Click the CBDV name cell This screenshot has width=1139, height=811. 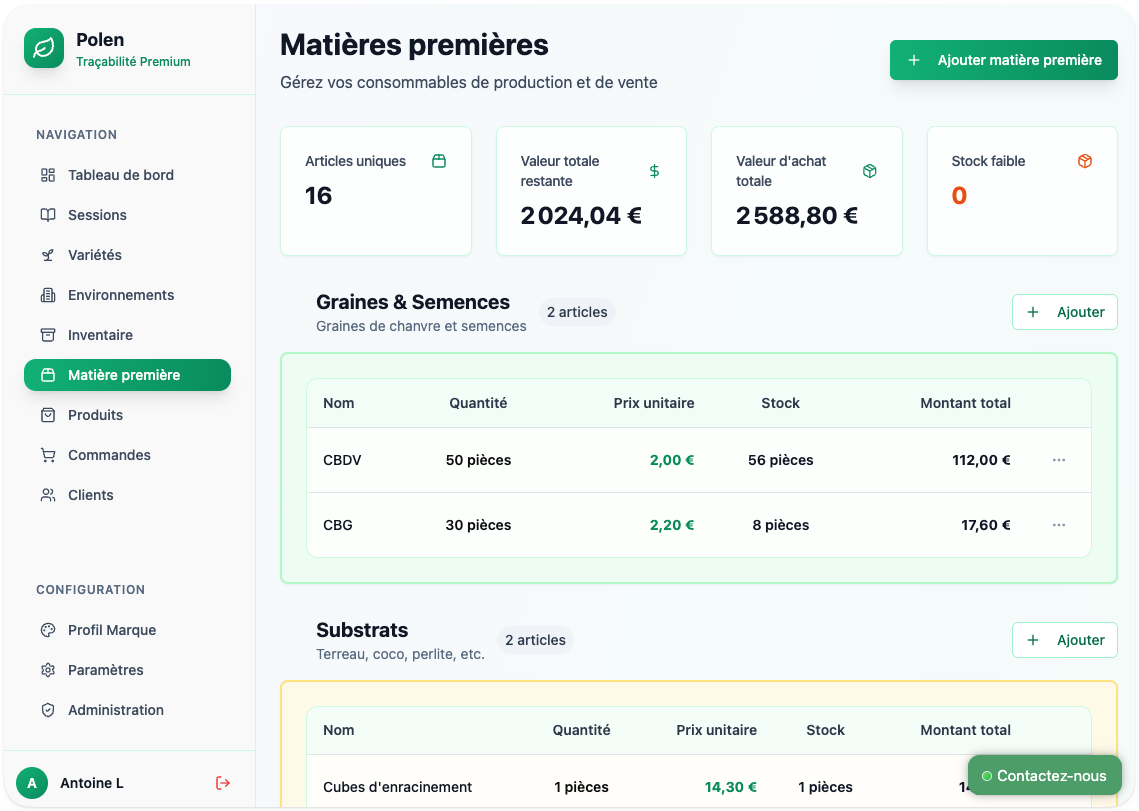coord(342,460)
